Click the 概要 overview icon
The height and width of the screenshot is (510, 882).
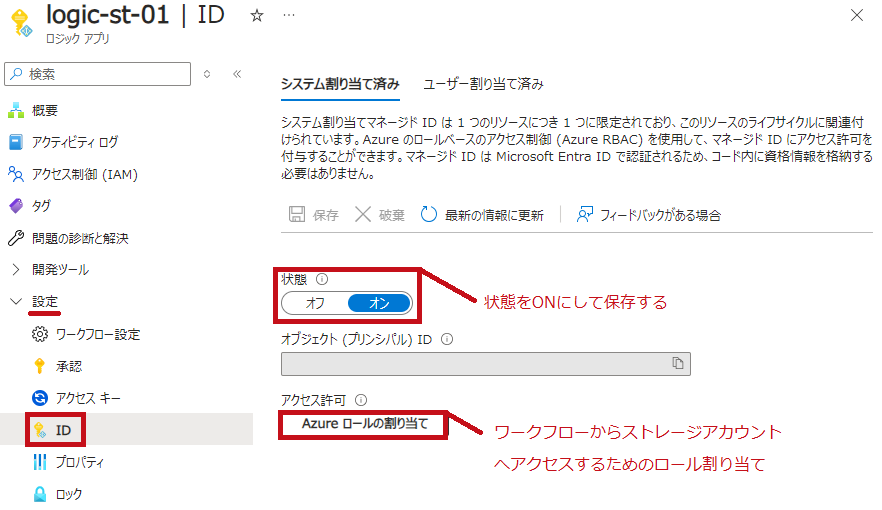pos(16,110)
